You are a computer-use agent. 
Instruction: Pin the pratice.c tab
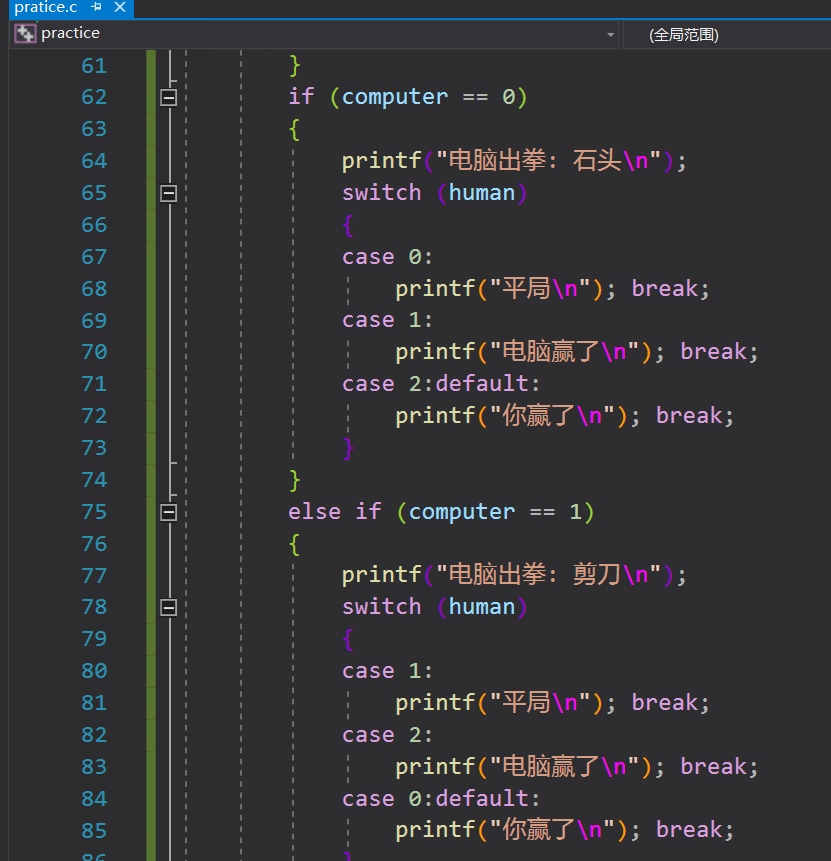tap(97, 7)
